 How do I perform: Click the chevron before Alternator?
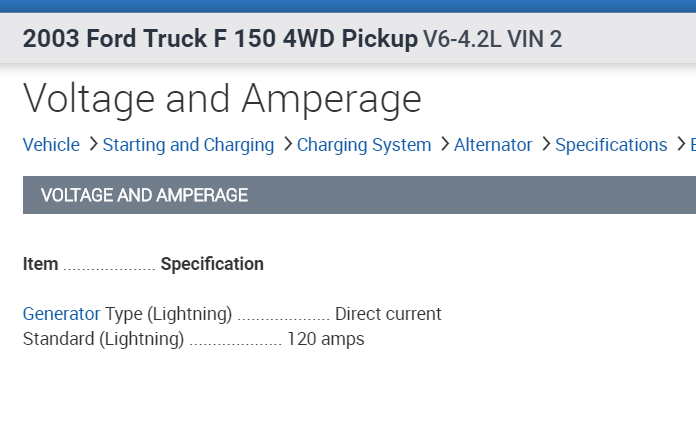point(444,145)
